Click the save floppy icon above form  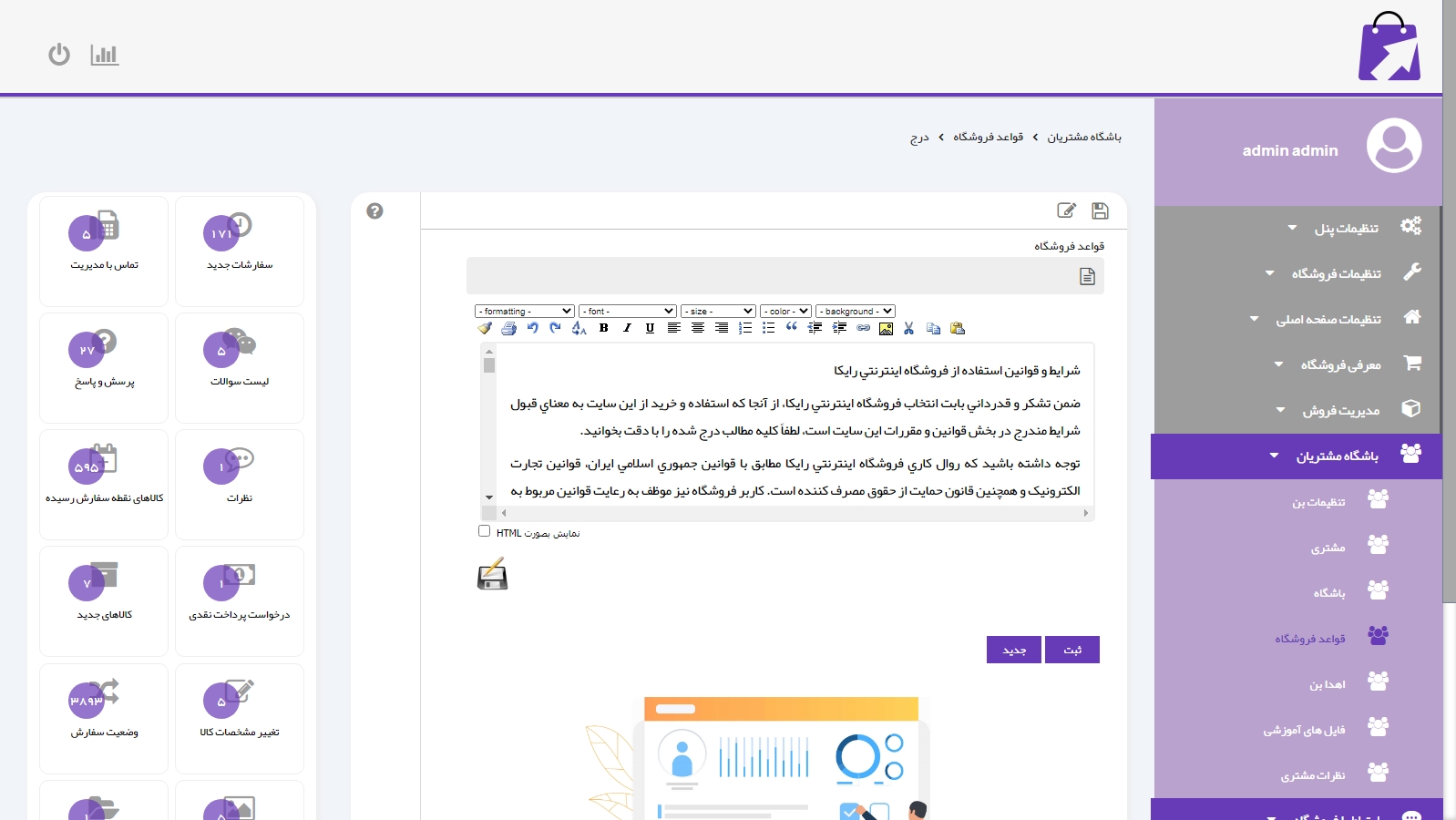pyautogui.click(x=1100, y=210)
